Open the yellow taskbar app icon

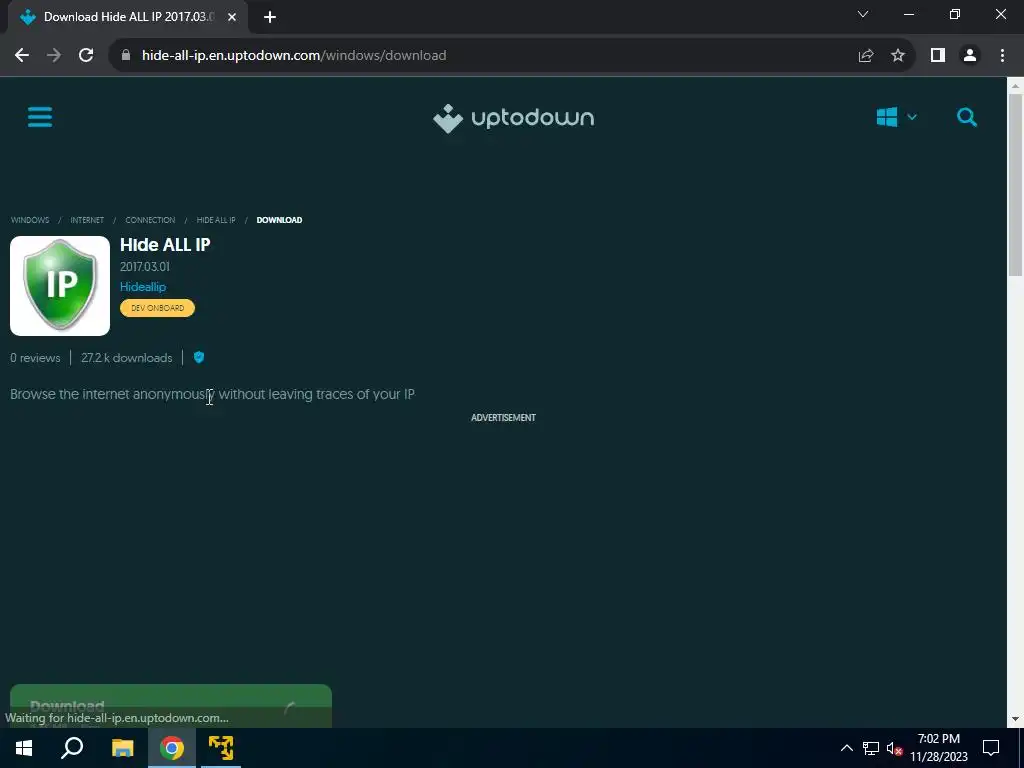coord(221,748)
